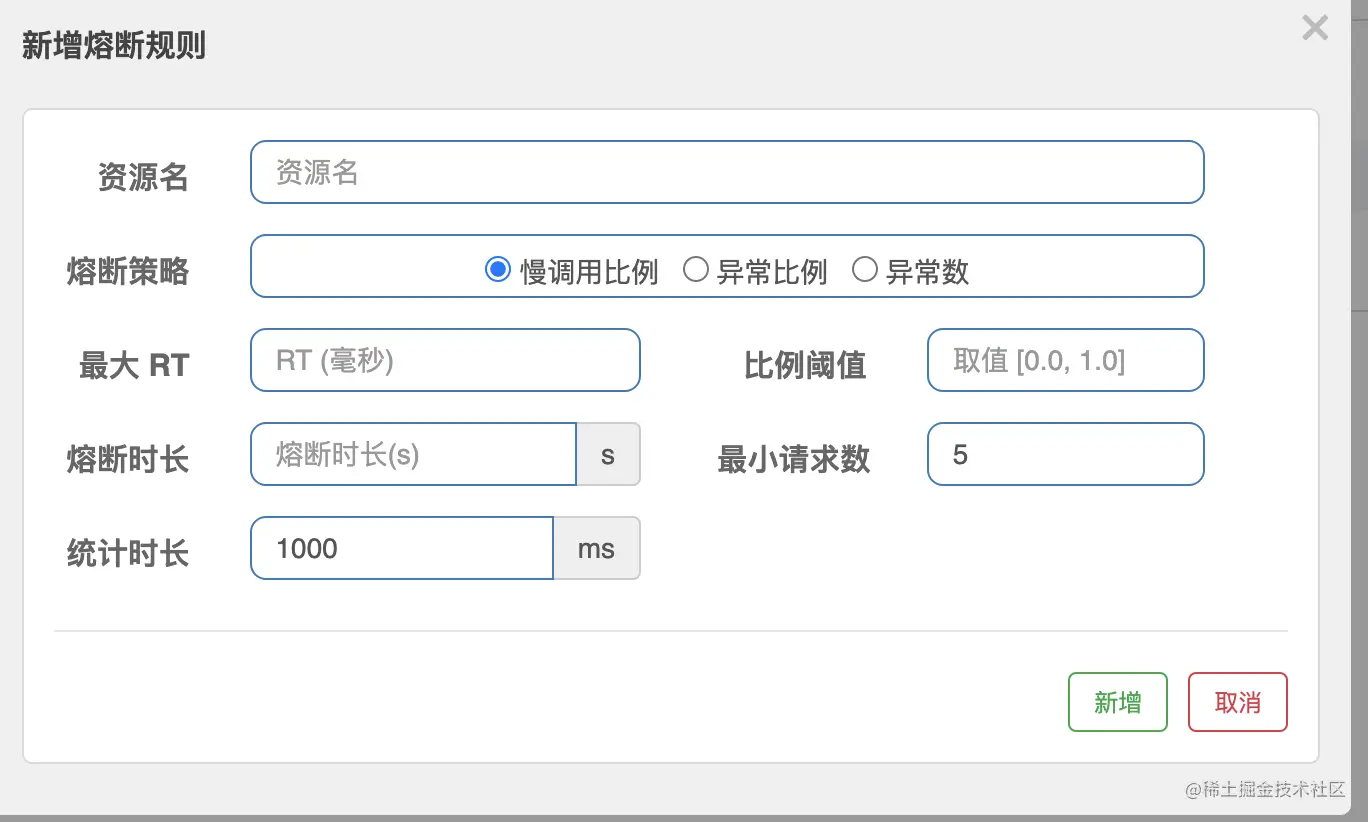
Task: Select the 异常数 radio option
Action: click(x=865, y=270)
